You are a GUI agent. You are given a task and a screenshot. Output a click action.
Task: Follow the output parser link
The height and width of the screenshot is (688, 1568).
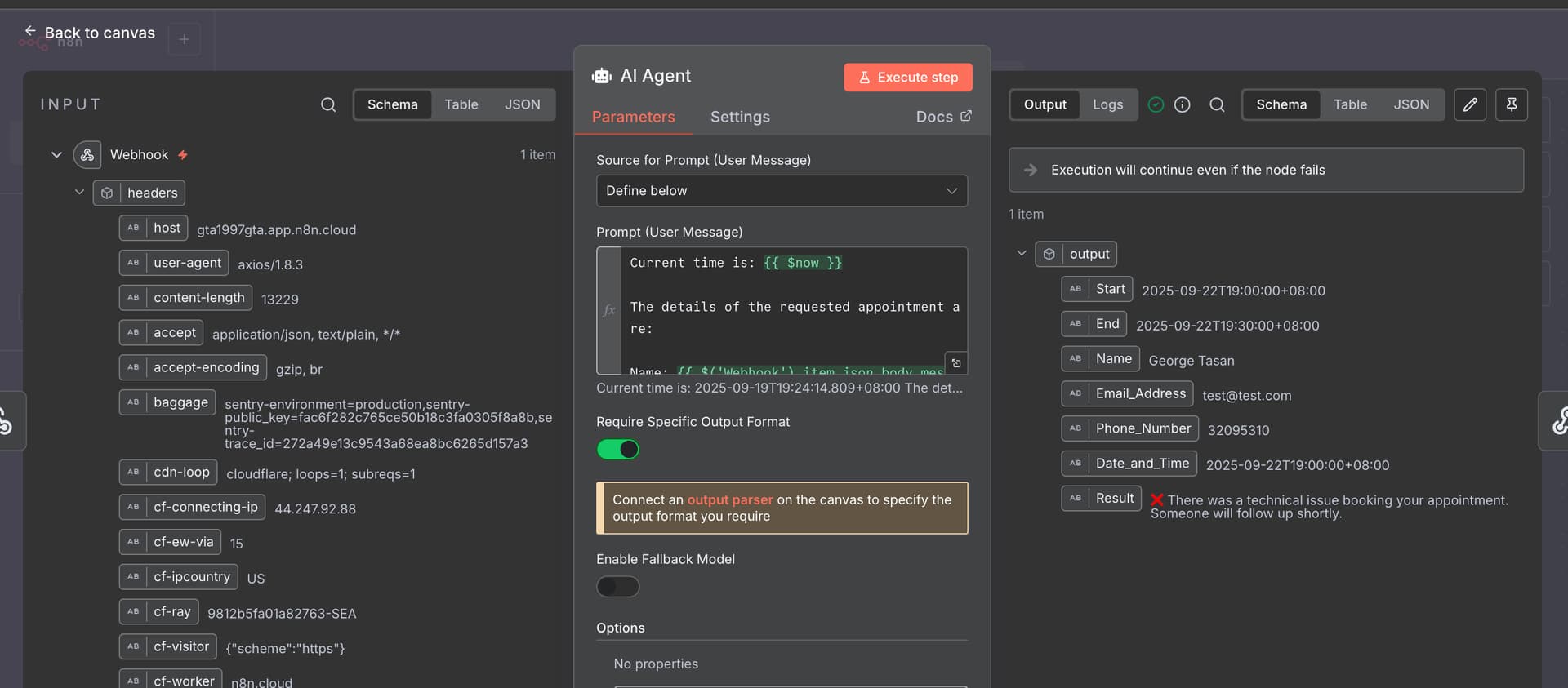730,499
